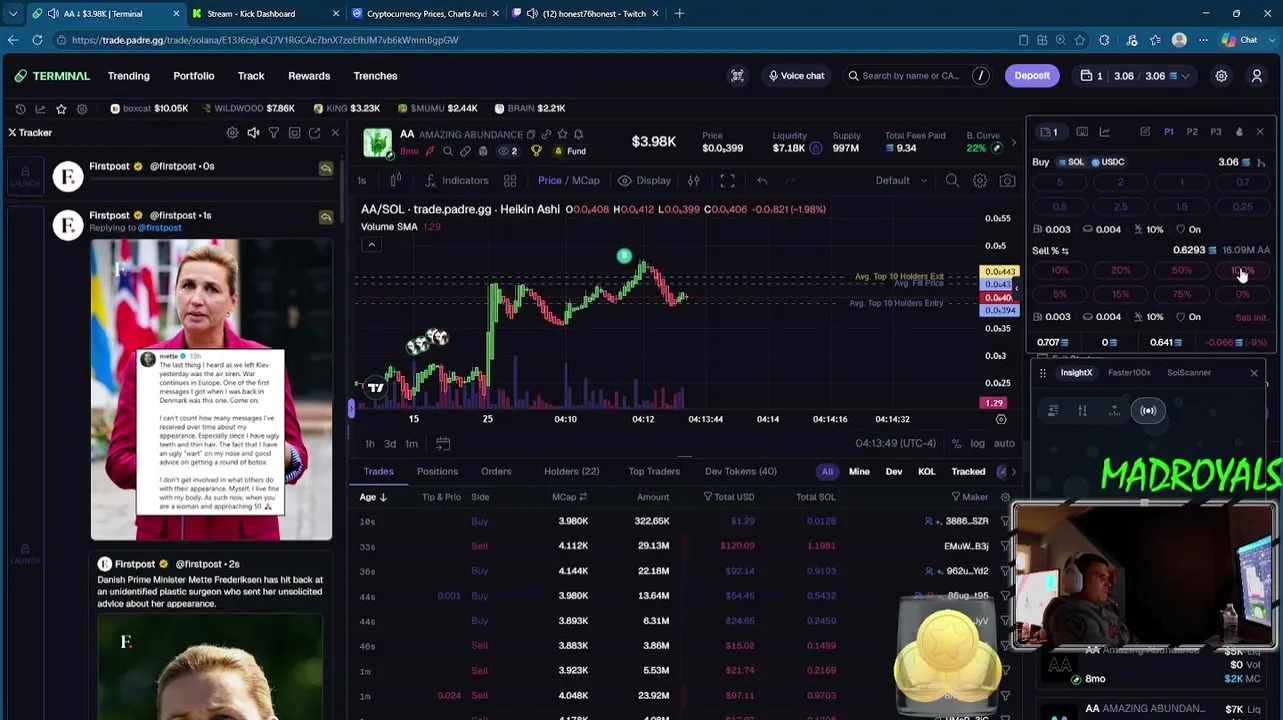Sort trades by Age column

373,497
